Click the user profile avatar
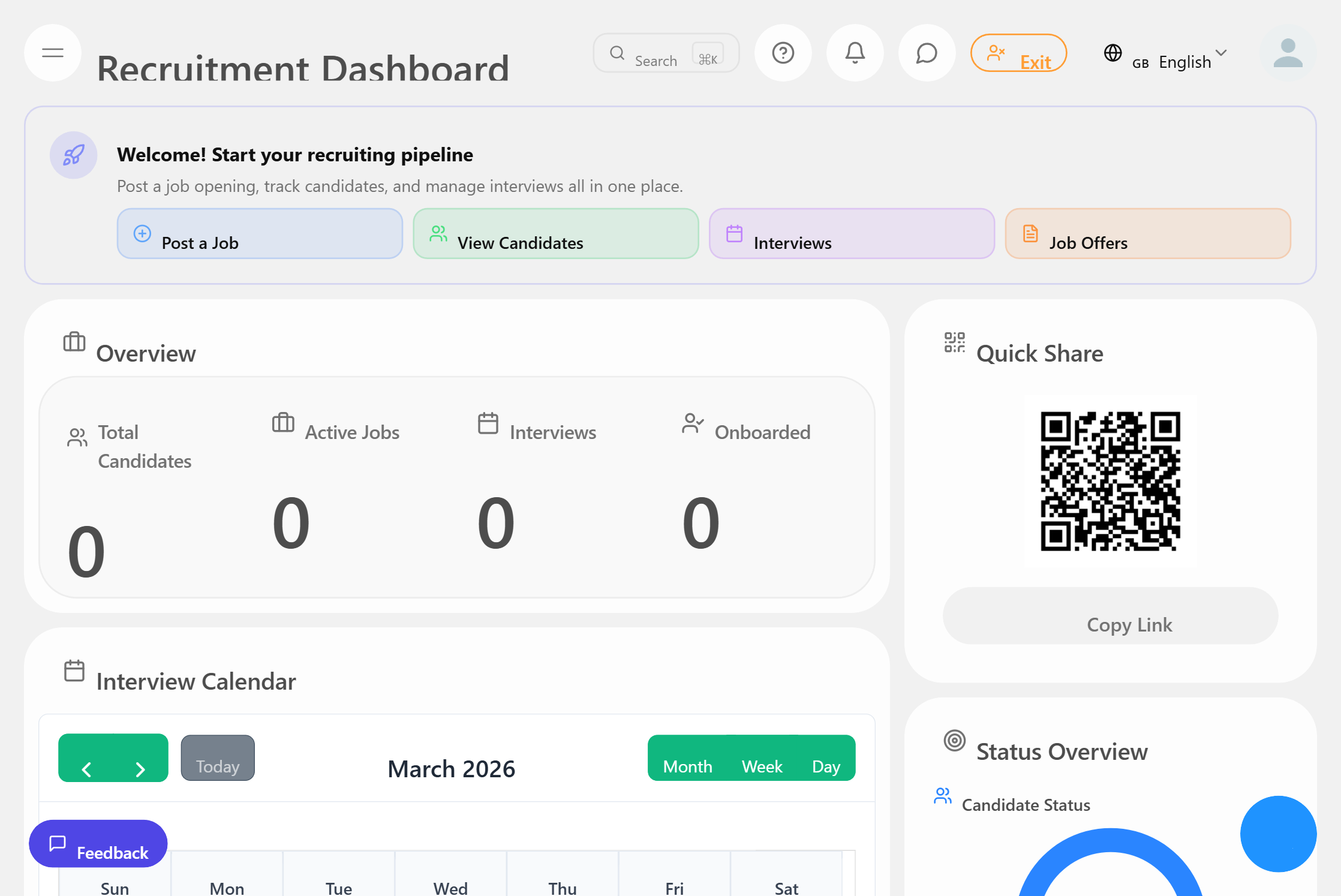This screenshot has width=1341, height=896. pyautogui.click(x=1288, y=53)
